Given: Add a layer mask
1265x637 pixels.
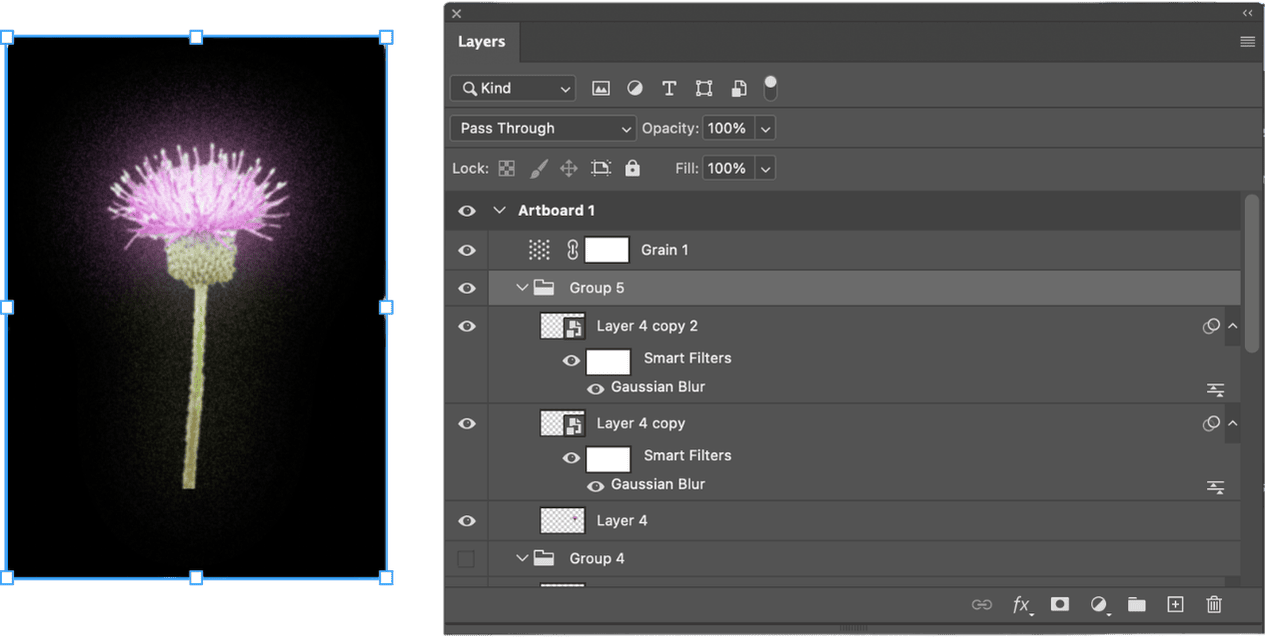Looking at the screenshot, I should [1060, 604].
